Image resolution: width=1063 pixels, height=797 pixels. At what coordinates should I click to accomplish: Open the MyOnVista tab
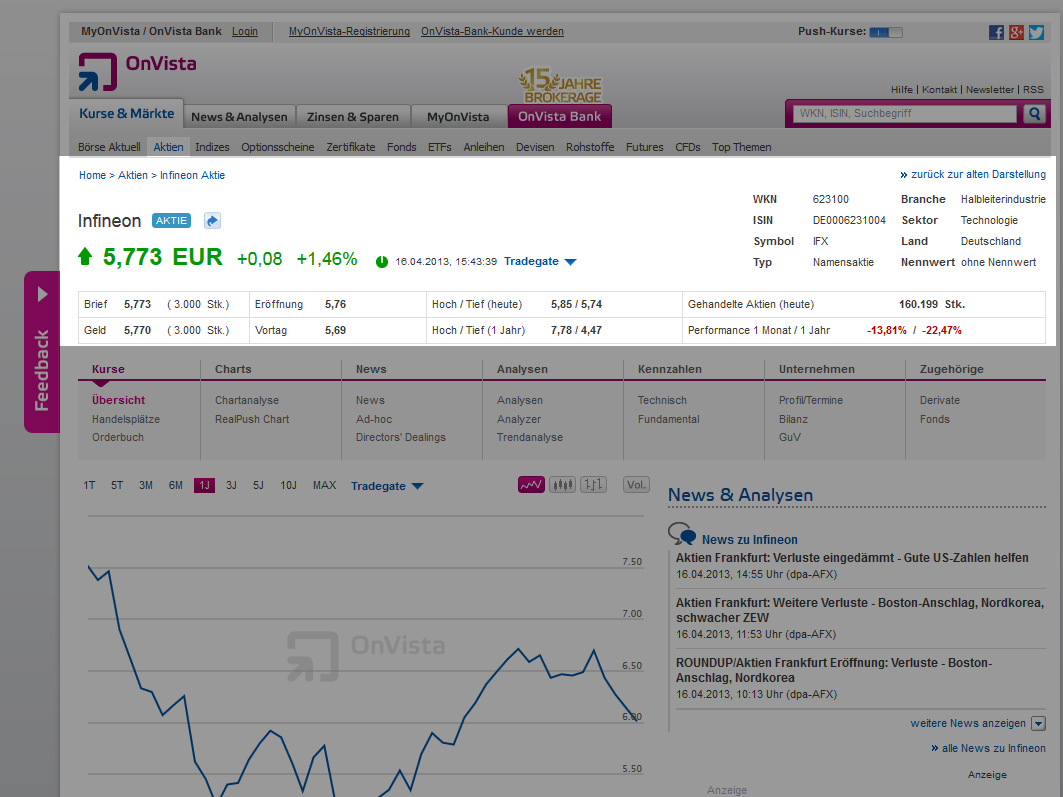pyautogui.click(x=458, y=117)
